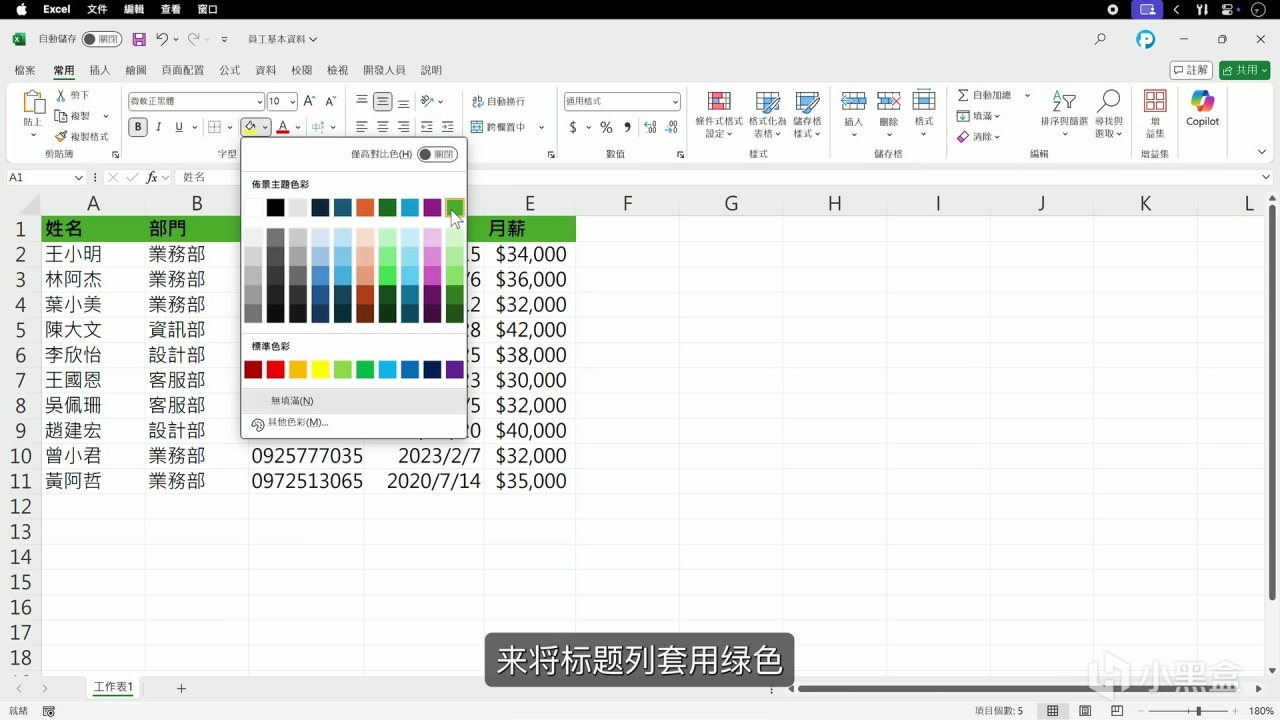Apply underline with the U button

tap(179, 127)
